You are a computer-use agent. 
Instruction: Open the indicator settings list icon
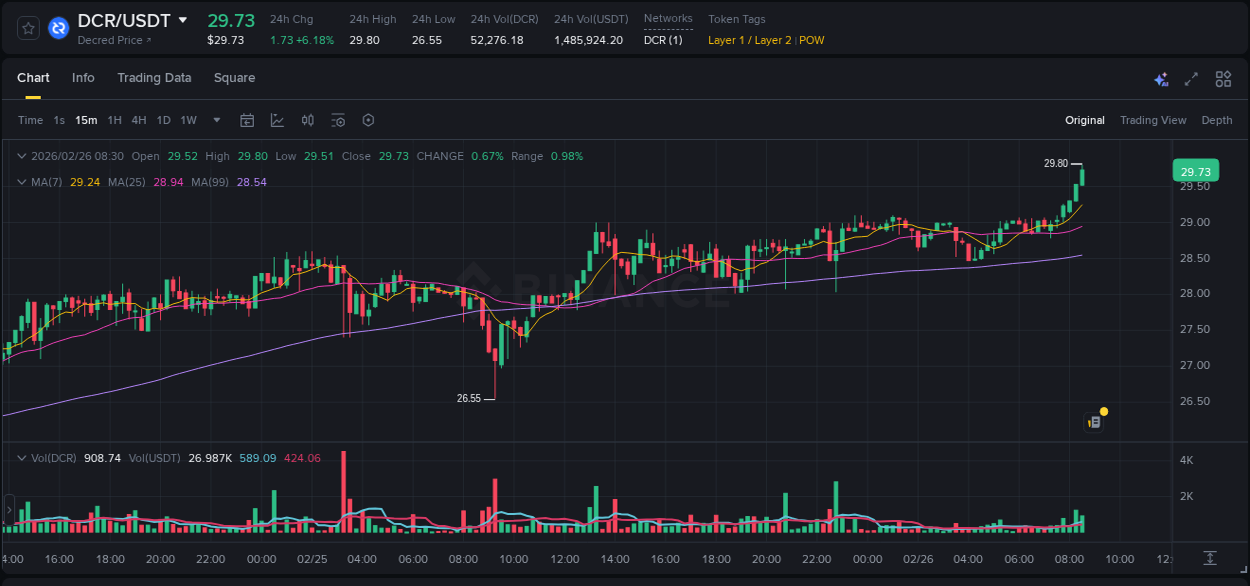point(338,120)
